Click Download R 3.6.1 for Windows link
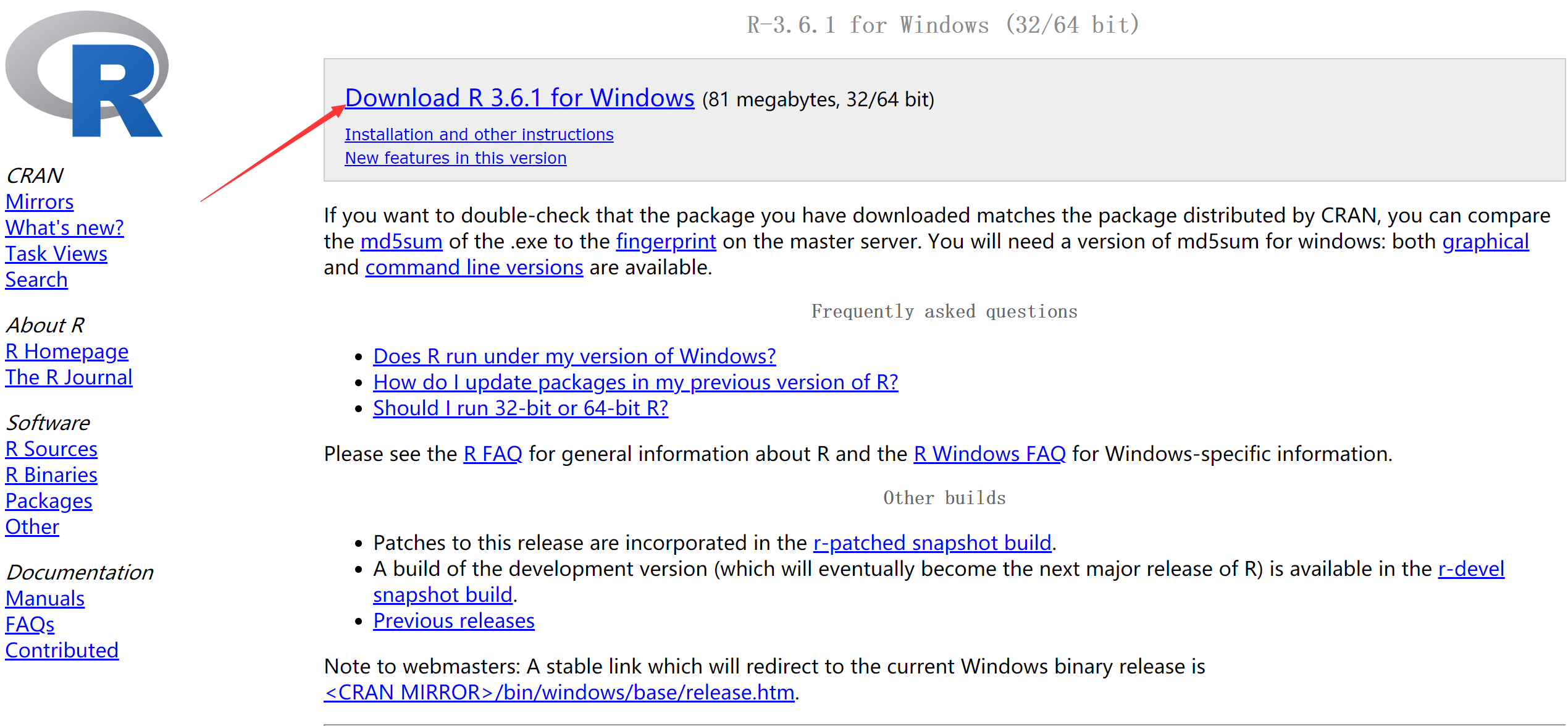This screenshot has width=1568, height=726. tap(519, 98)
